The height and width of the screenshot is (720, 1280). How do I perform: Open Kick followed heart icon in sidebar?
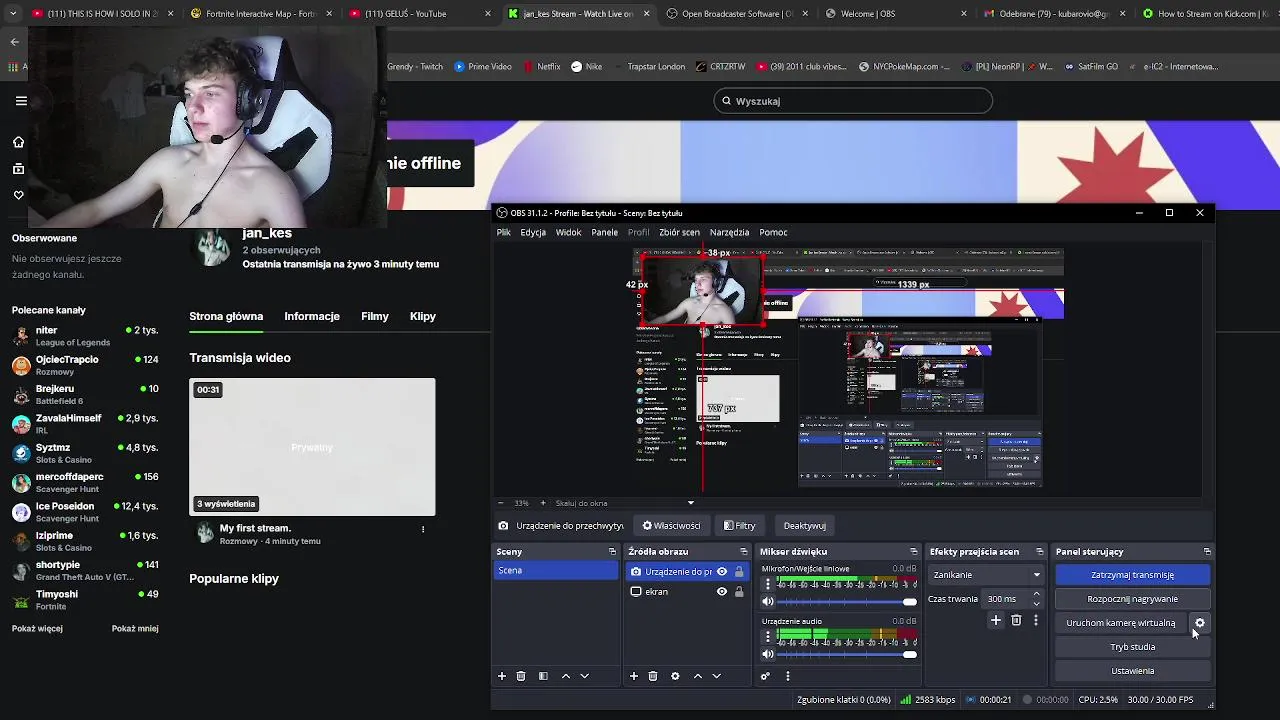(18, 195)
